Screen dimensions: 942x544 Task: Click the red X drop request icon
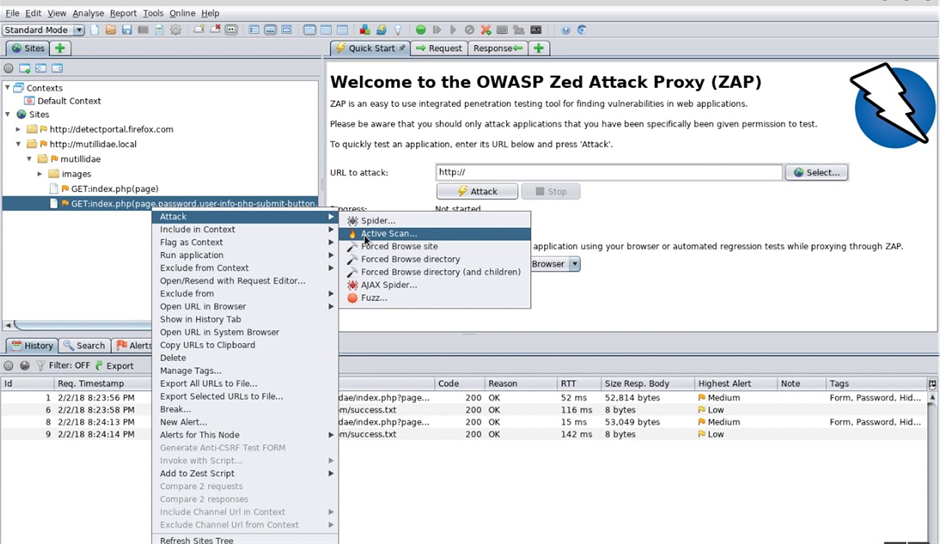click(x=486, y=30)
